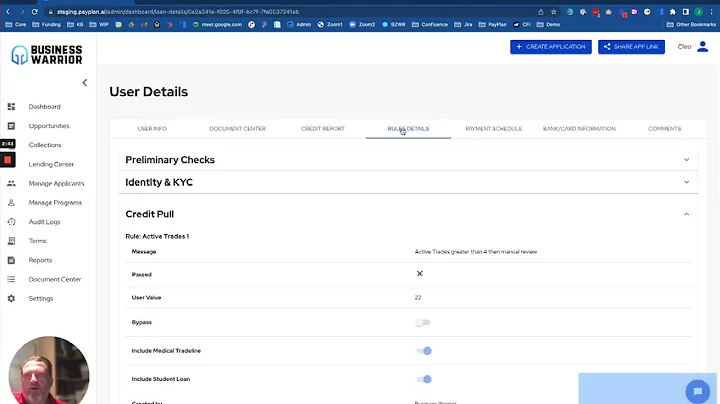Click the Share App Link button
The image size is (720, 404).
[x=631, y=47]
